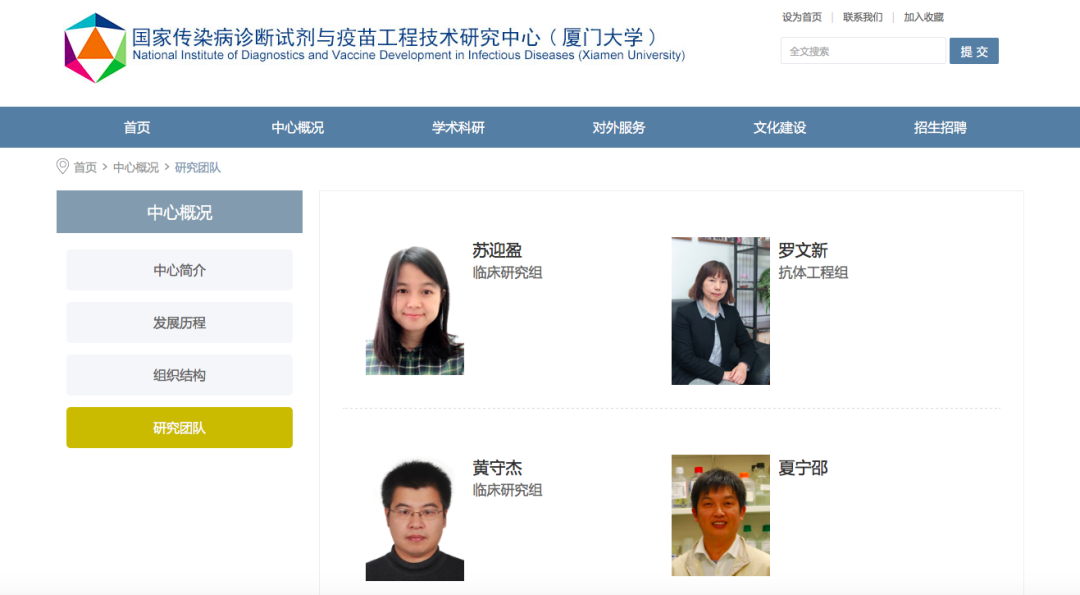Click the Chinese institute title in header
The width and height of the screenshot is (1080, 595).
395,36
